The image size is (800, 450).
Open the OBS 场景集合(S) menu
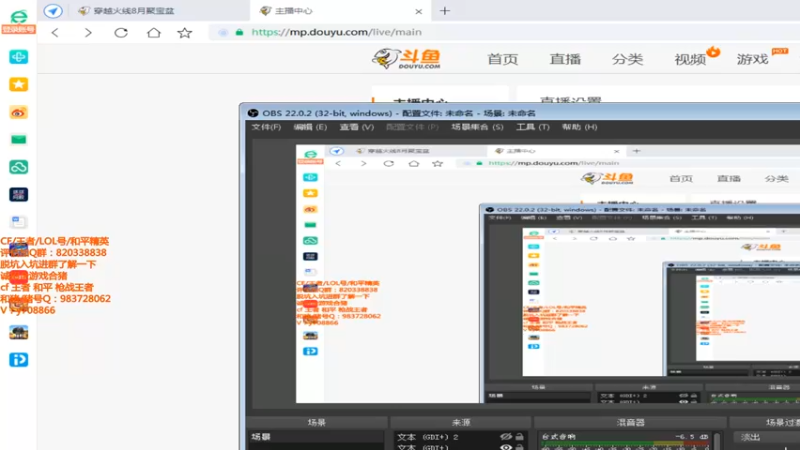click(477, 127)
